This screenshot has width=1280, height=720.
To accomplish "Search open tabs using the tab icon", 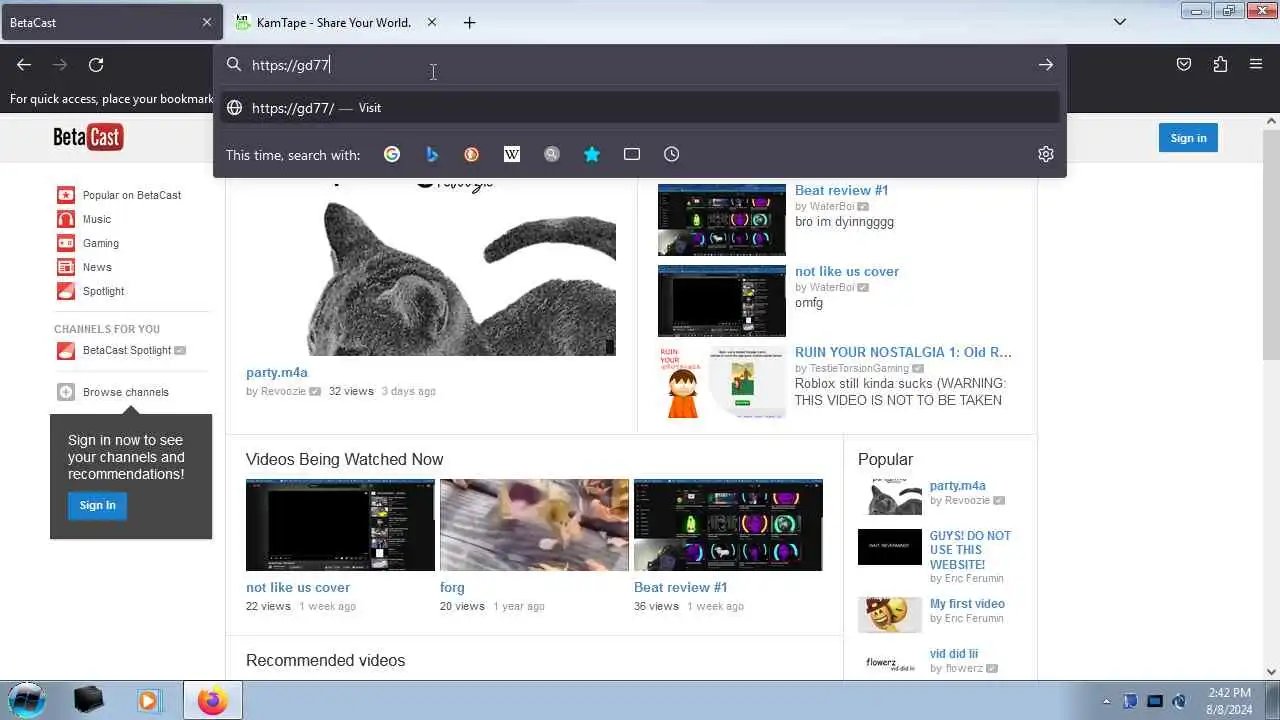I will pos(632,154).
